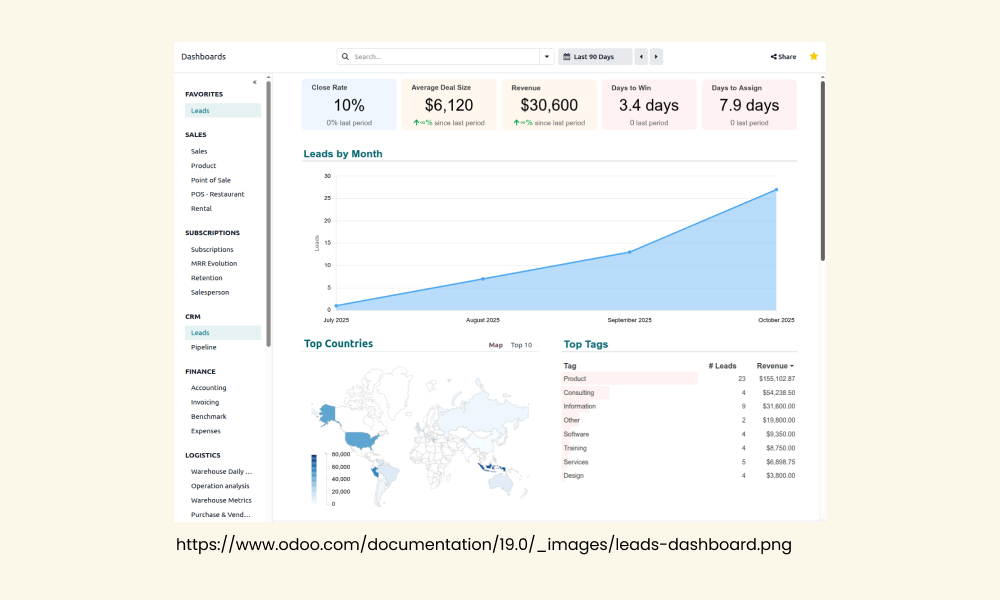
Task: Click the Tag column header
Action: tap(570, 366)
